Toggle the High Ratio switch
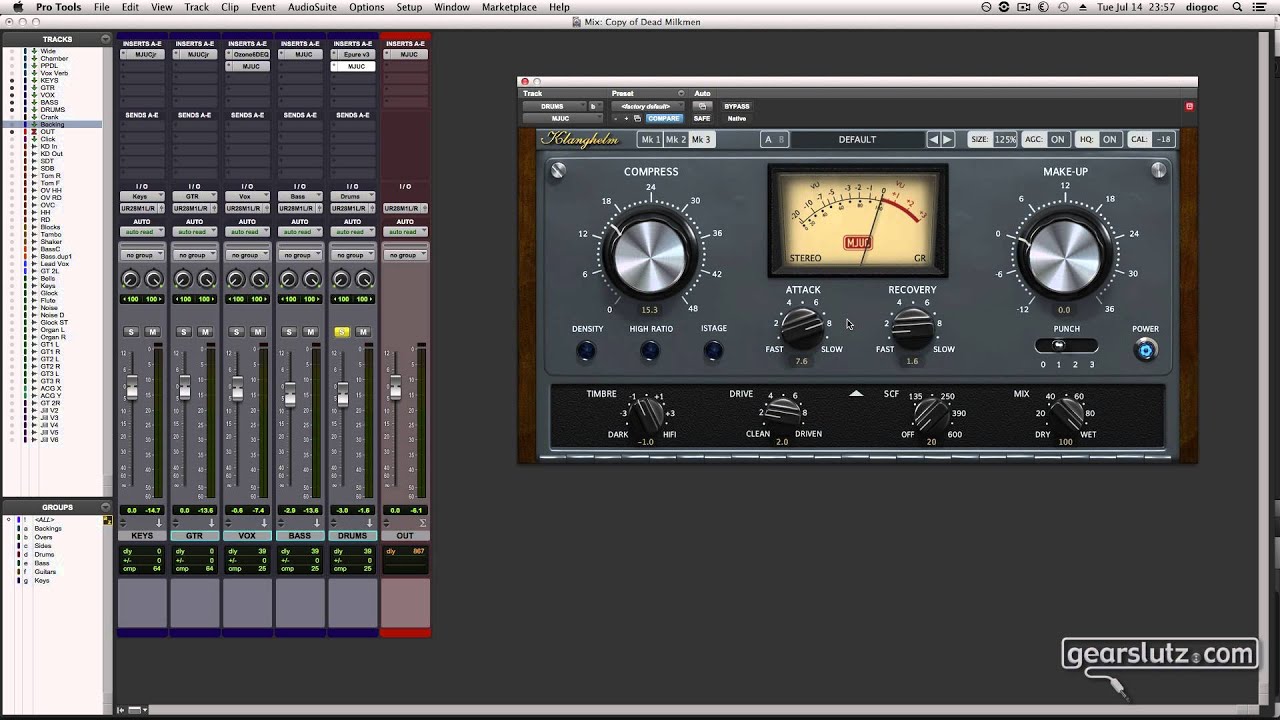Viewport: 1280px width, 720px height. tap(650, 350)
